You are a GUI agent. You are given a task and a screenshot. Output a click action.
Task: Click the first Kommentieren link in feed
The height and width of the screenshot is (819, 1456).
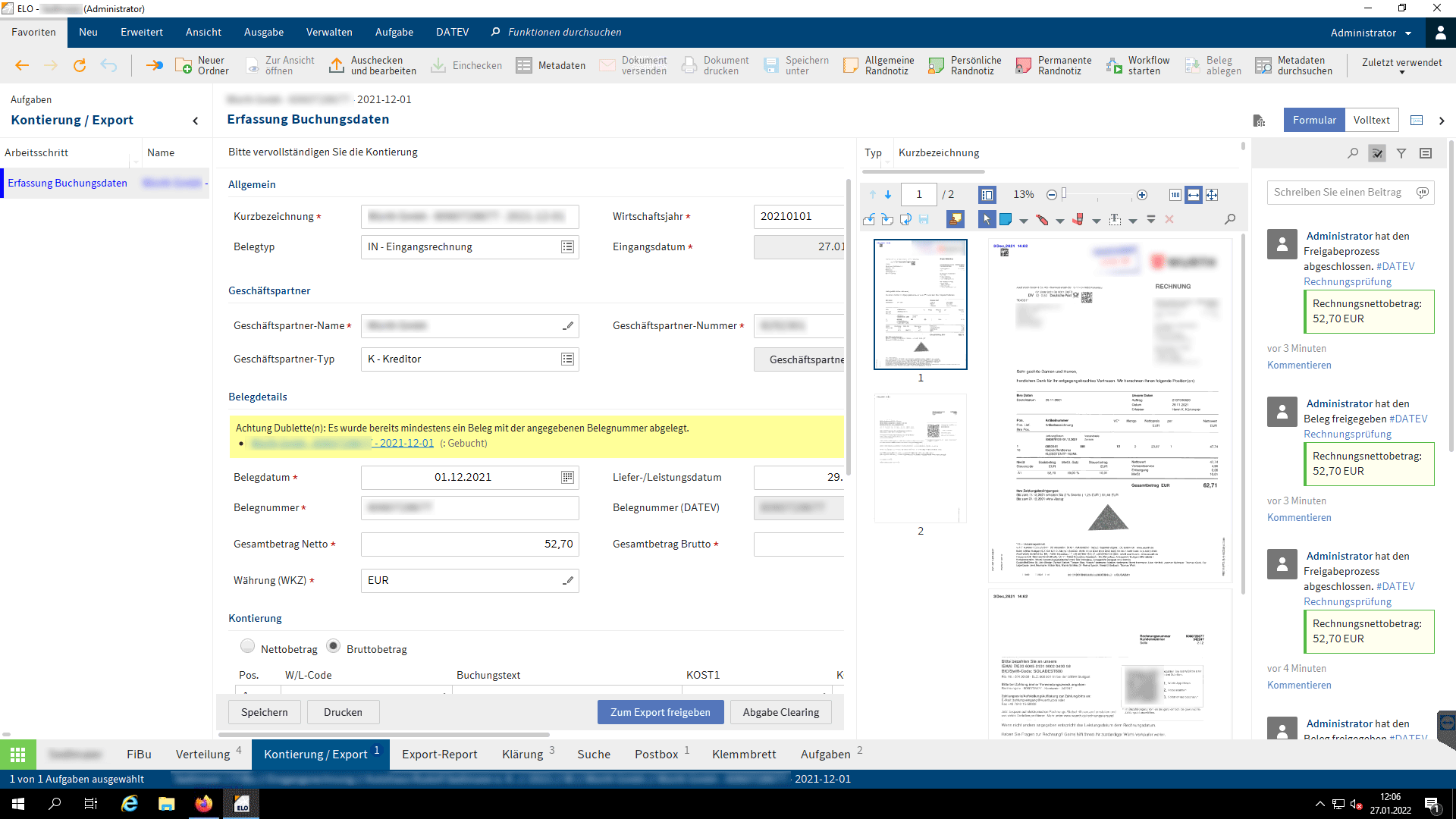(x=1299, y=365)
